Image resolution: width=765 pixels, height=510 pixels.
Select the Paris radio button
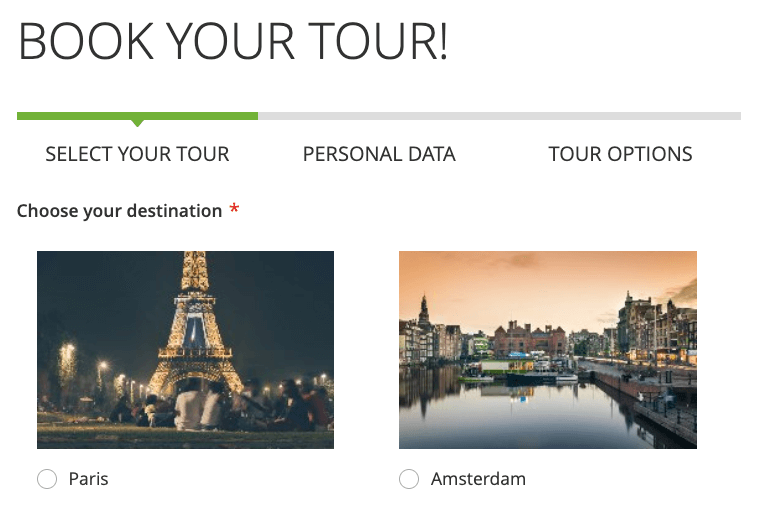tap(47, 480)
